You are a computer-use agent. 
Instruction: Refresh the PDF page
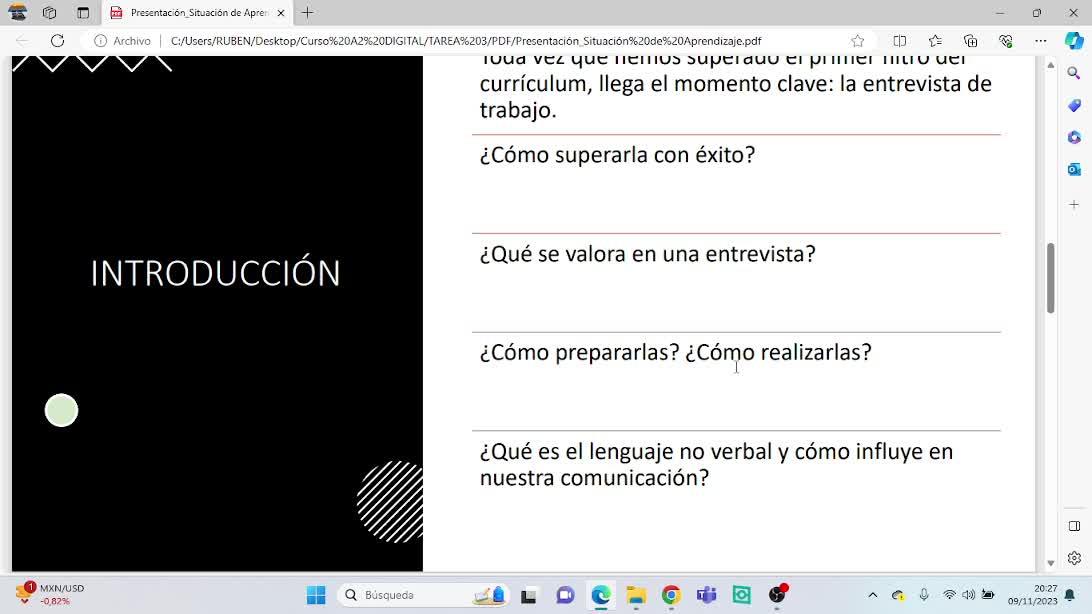click(57, 40)
